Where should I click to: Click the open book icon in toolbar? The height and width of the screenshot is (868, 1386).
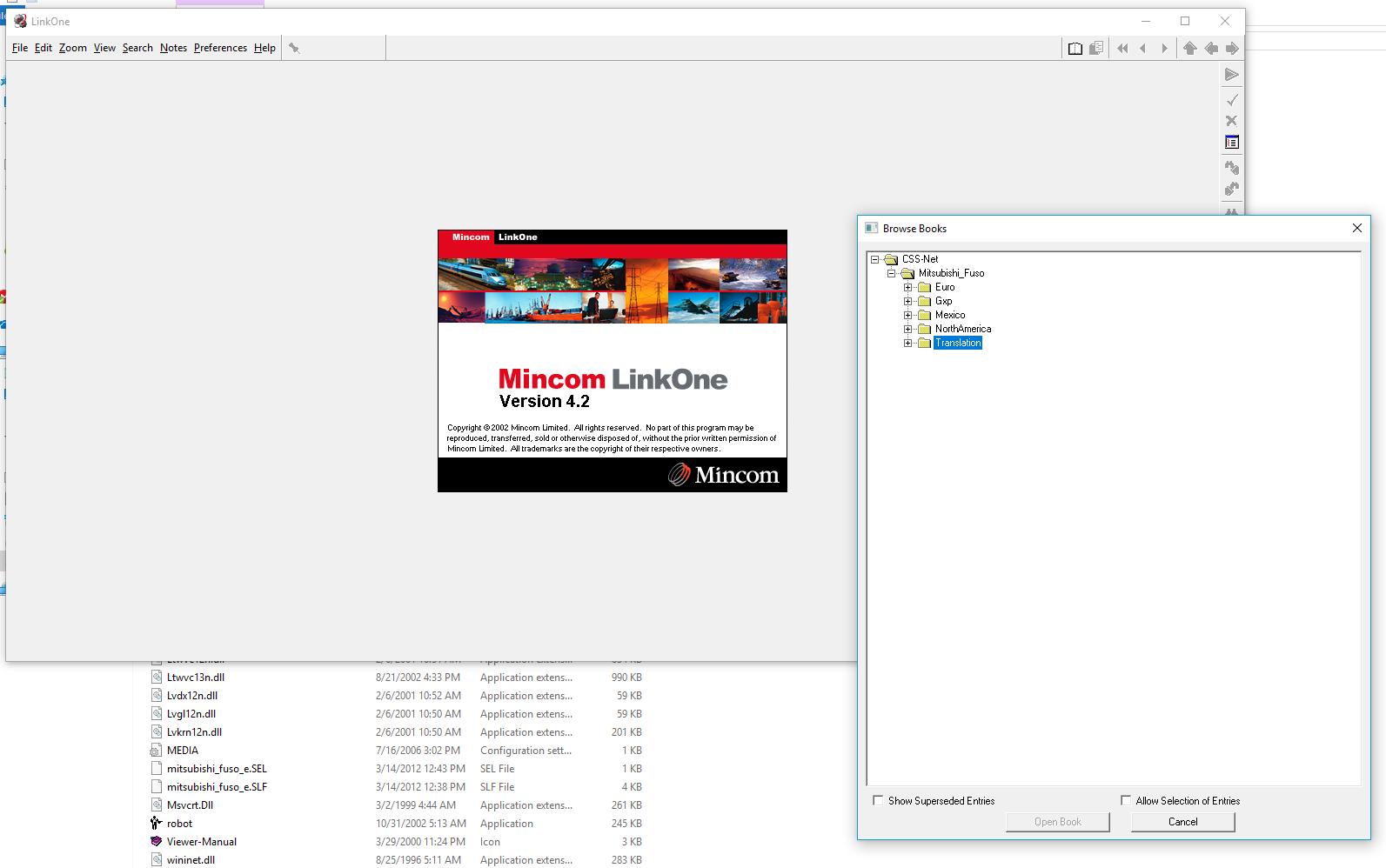pyautogui.click(x=1075, y=49)
